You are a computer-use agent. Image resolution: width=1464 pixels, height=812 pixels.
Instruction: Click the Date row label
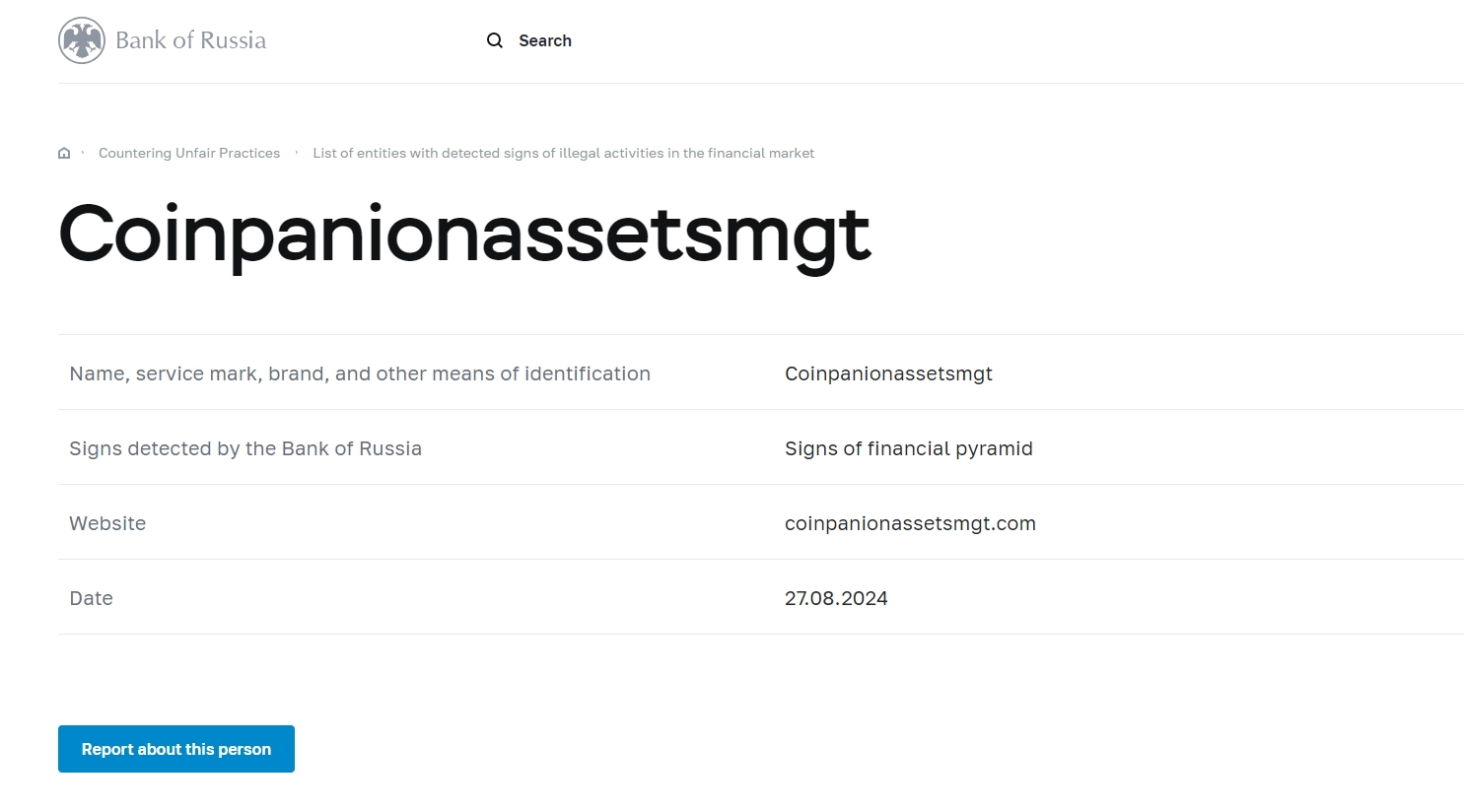tap(91, 598)
